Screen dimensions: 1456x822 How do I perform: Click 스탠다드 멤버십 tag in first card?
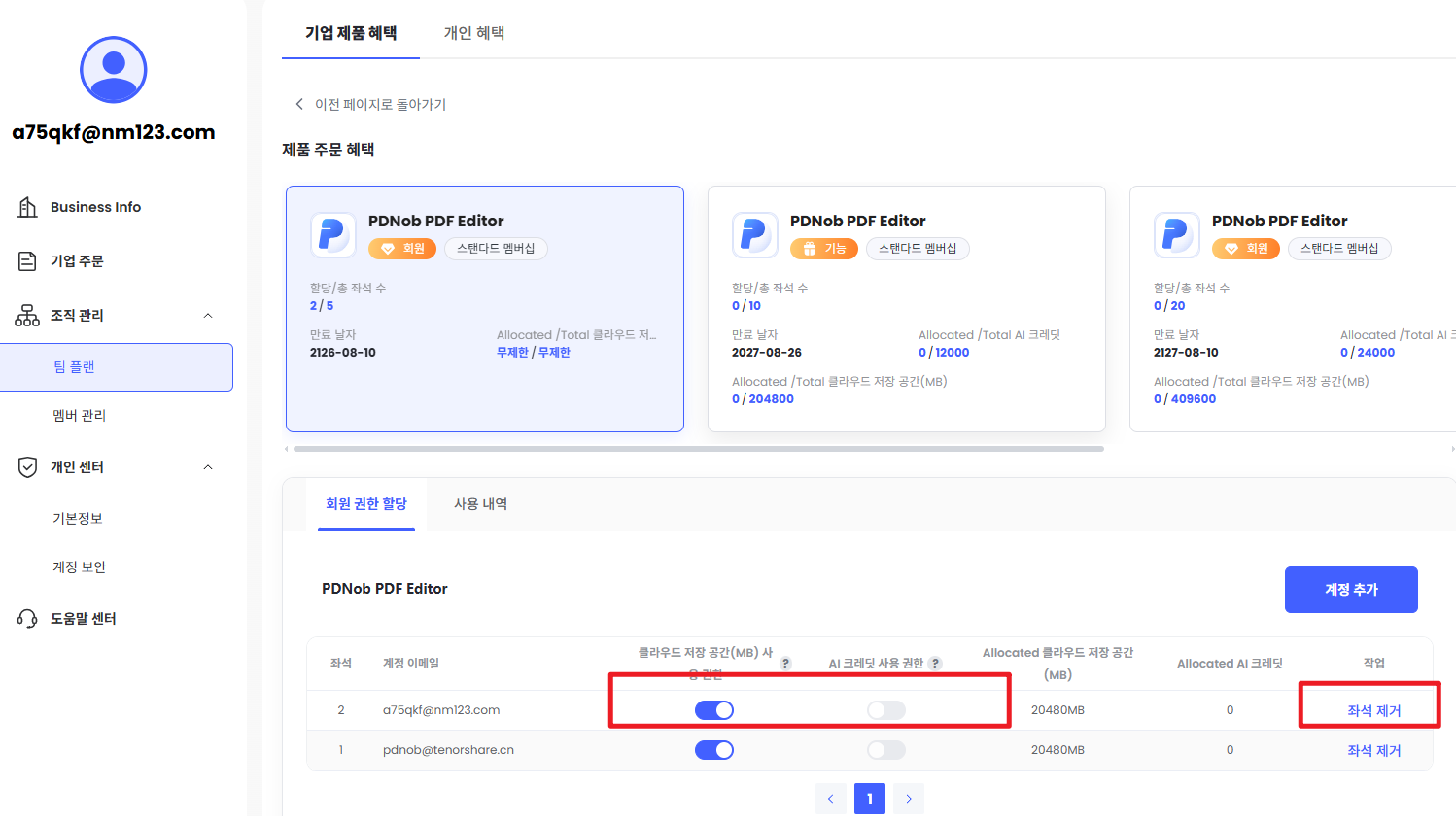click(x=497, y=249)
